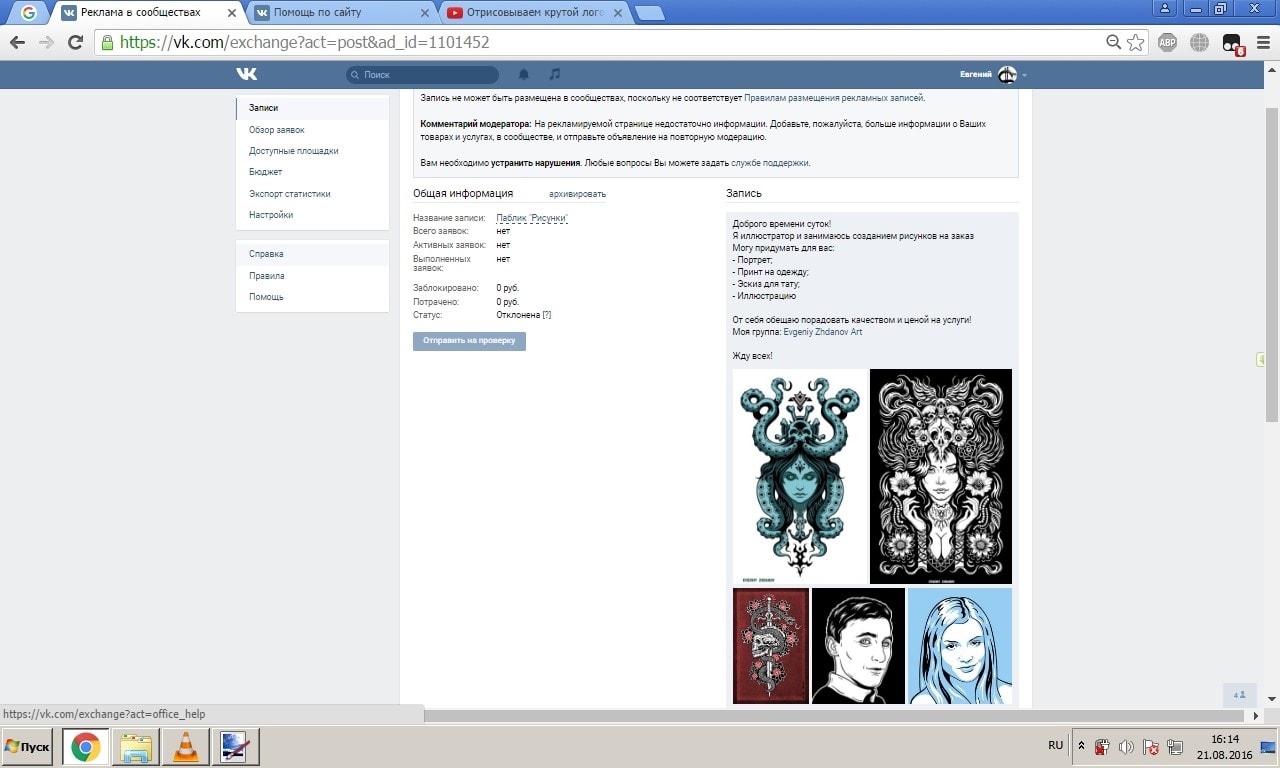This screenshot has height=768, width=1280.
Task: Click the volume speaker tray icon
Action: tap(1126, 747)
